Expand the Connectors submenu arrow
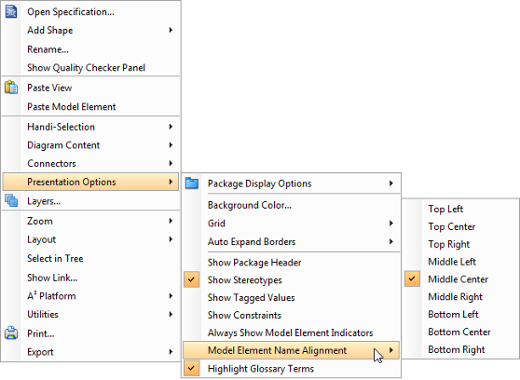 (171, 163)
